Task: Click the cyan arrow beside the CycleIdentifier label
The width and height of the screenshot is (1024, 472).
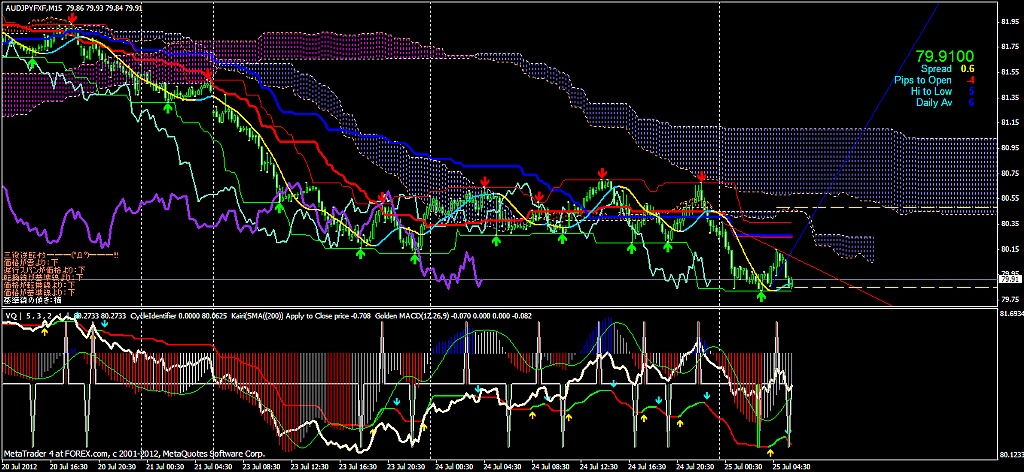Action: click(x=105, y=323)
